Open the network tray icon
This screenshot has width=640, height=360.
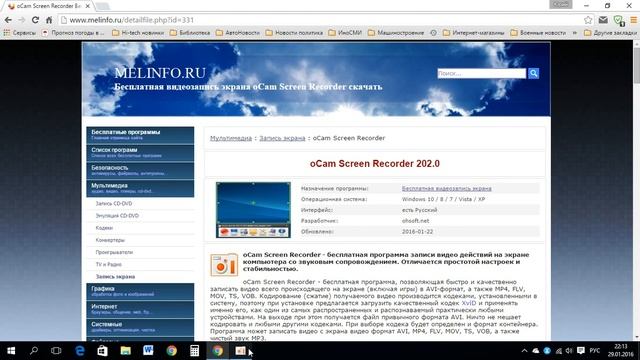[558, 351]
